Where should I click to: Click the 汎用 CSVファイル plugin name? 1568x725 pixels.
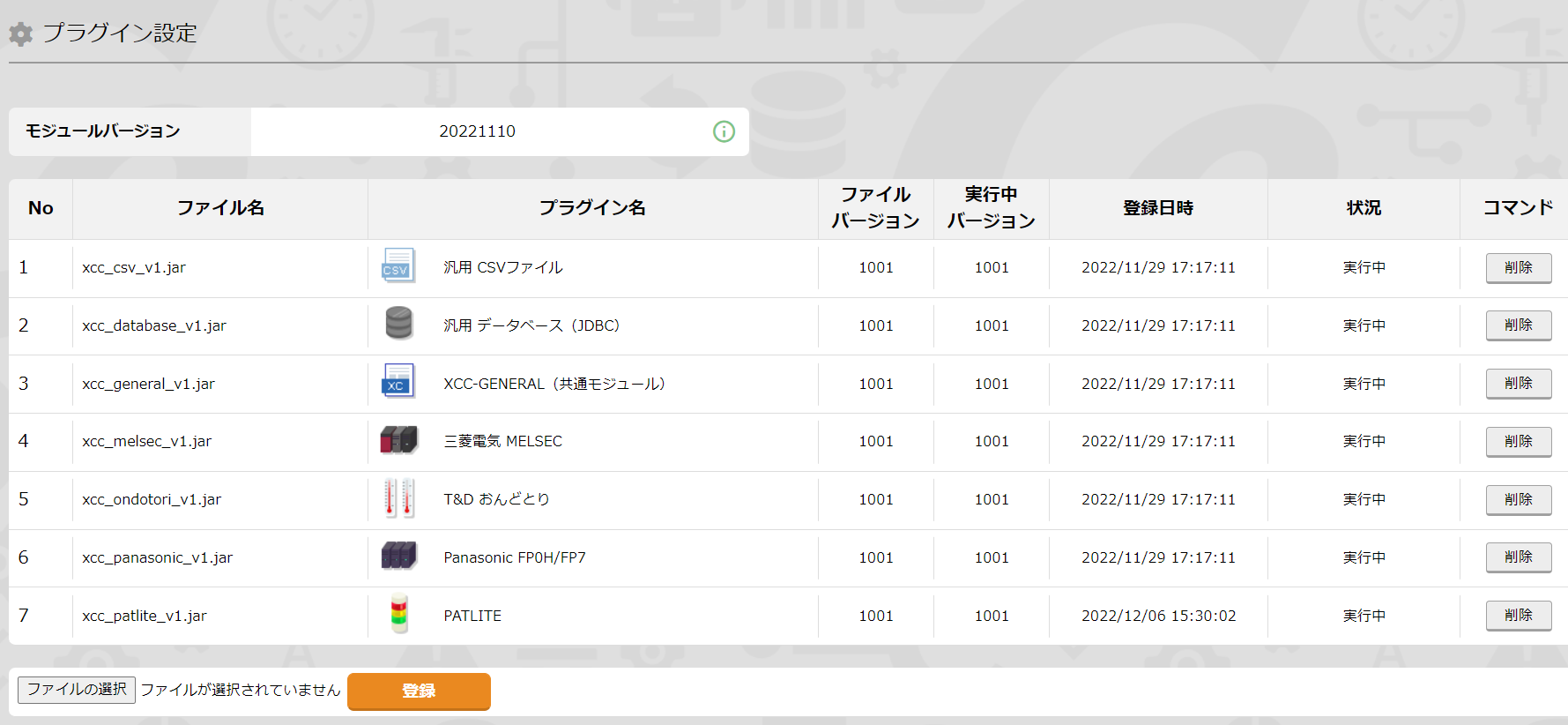pyautogui.click(x=503, y=267)
